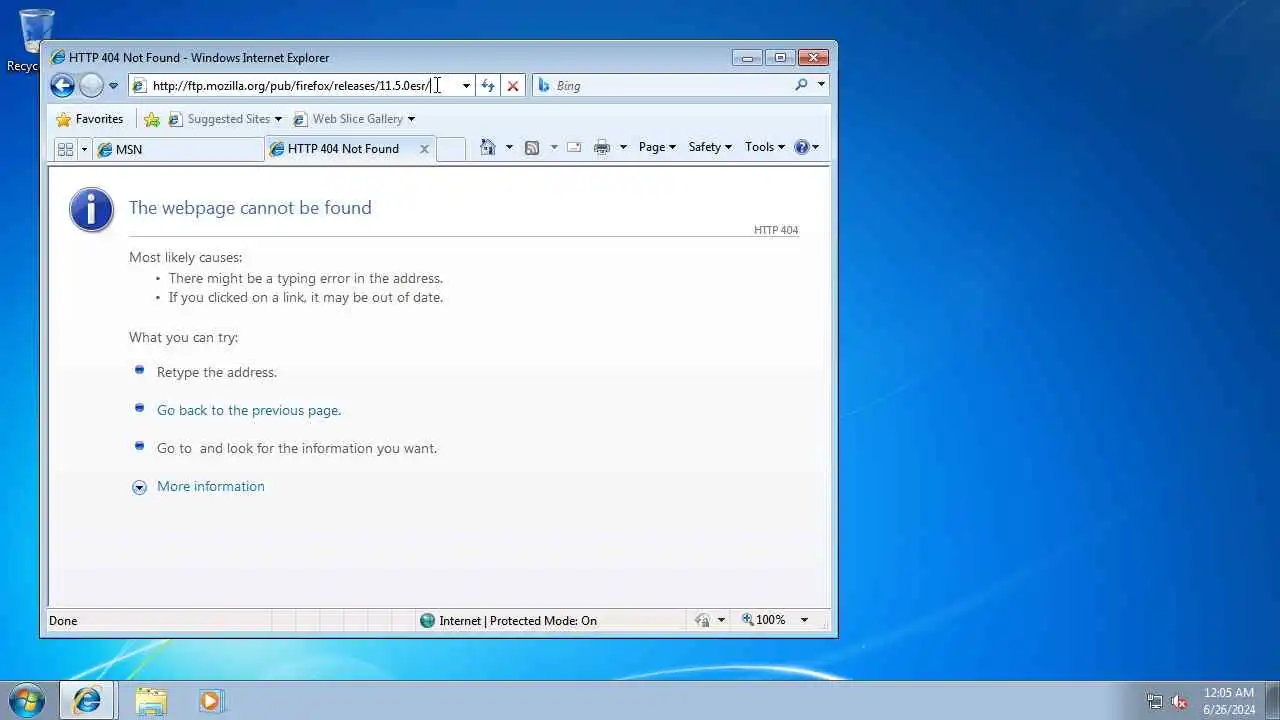Open the recent pages history dropdown
This screenshot has width=1280, height=720.
tap(113, 86)
